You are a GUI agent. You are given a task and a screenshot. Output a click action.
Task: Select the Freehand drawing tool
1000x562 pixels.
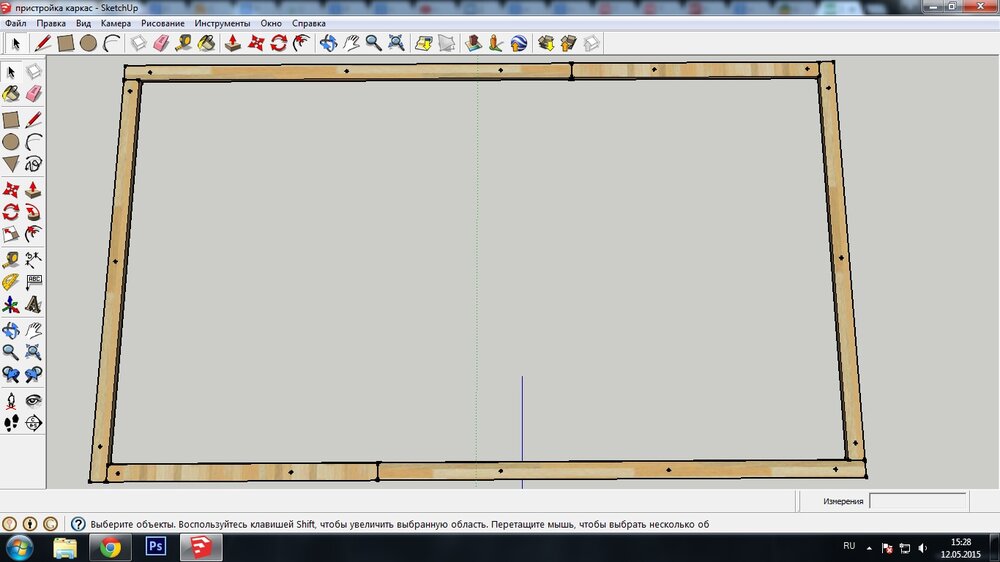click(x=33, y=164)
